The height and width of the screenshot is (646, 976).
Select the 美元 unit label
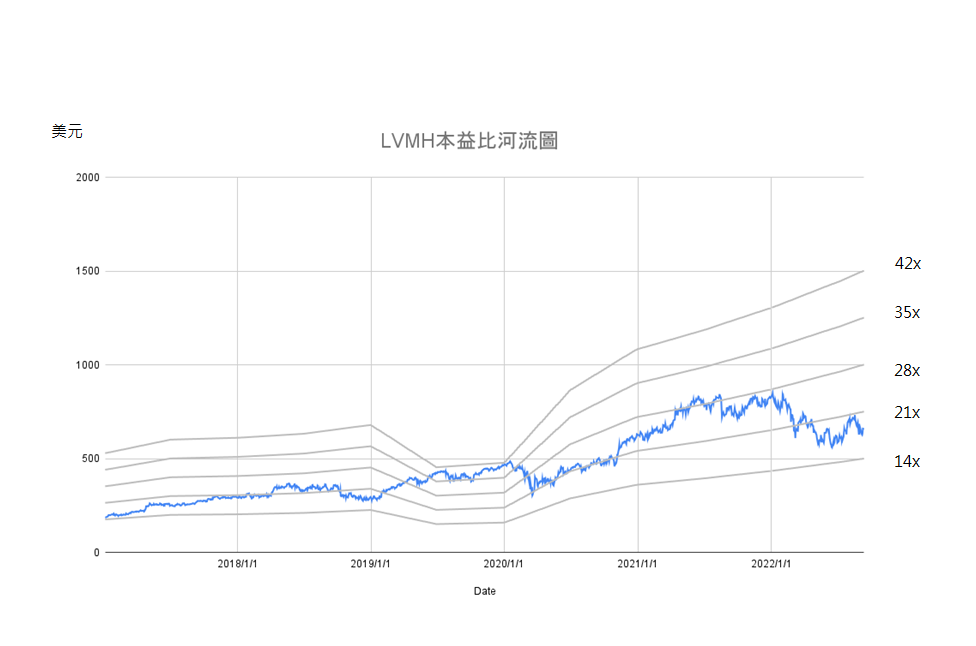click(x=67, y=131)
